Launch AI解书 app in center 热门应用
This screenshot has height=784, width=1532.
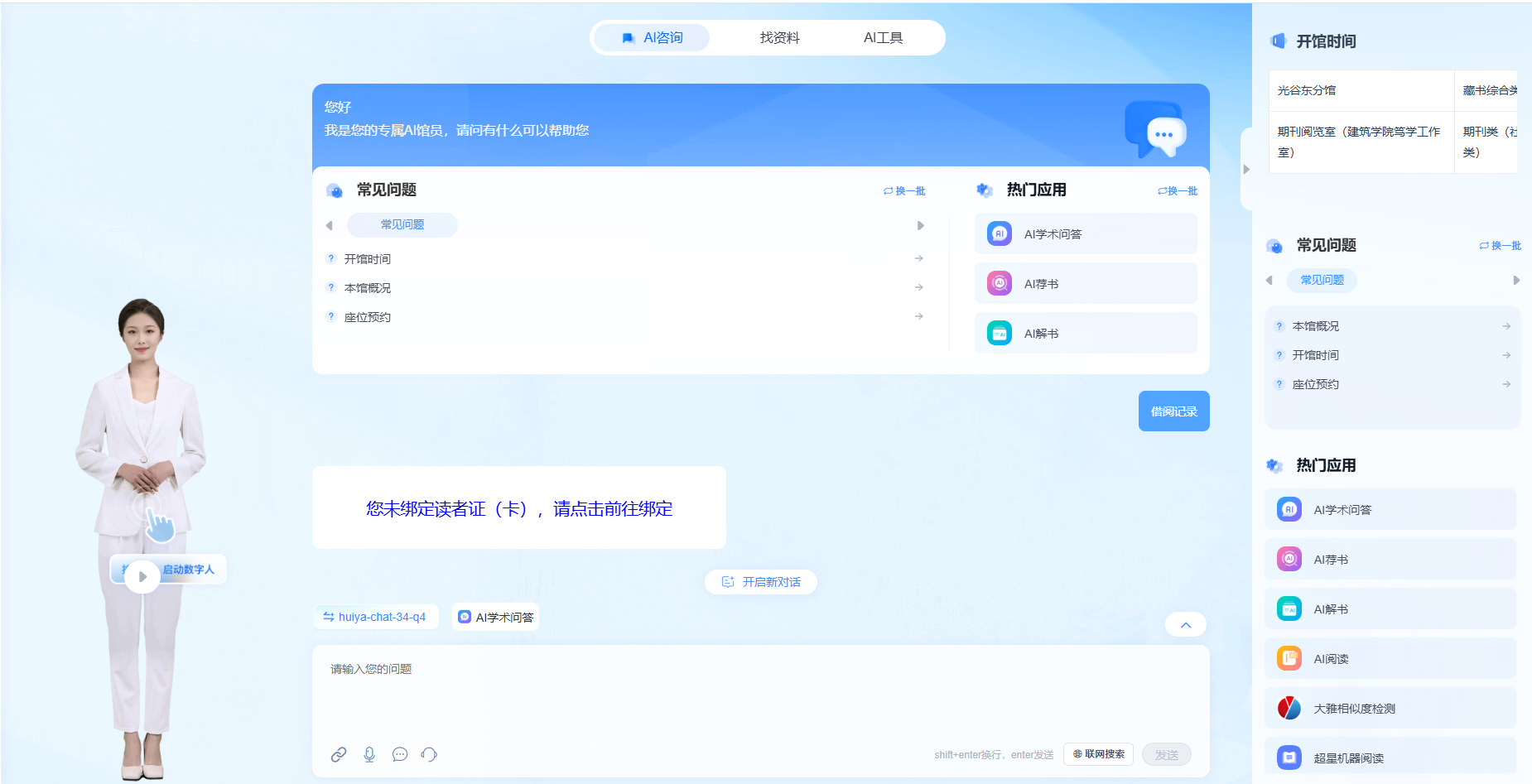pyautogui.click(x=1086, y=334)
